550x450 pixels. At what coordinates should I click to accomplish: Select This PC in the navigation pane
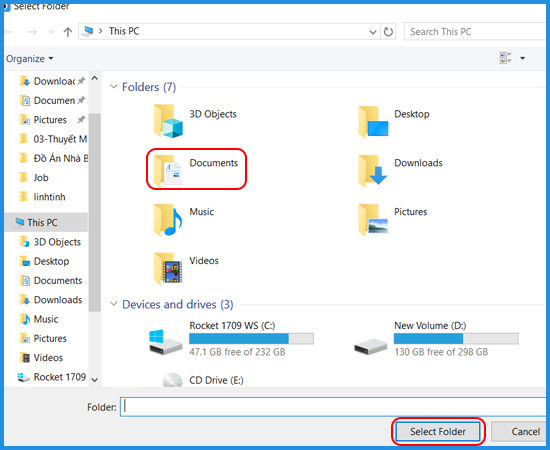[46, 222]
